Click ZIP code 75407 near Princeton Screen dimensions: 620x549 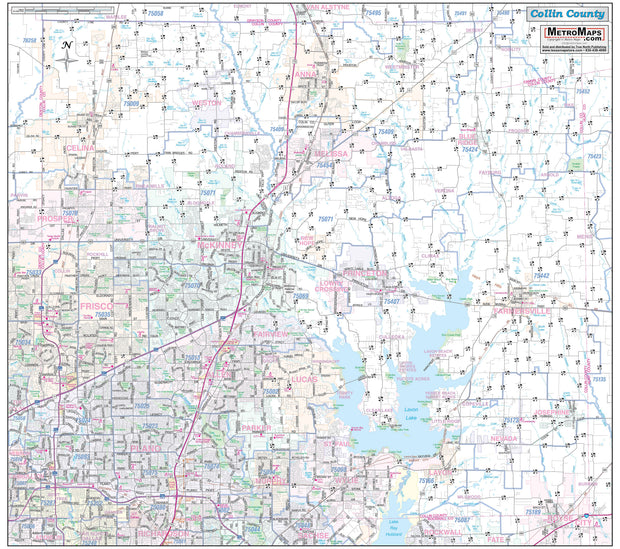[392, 301]
